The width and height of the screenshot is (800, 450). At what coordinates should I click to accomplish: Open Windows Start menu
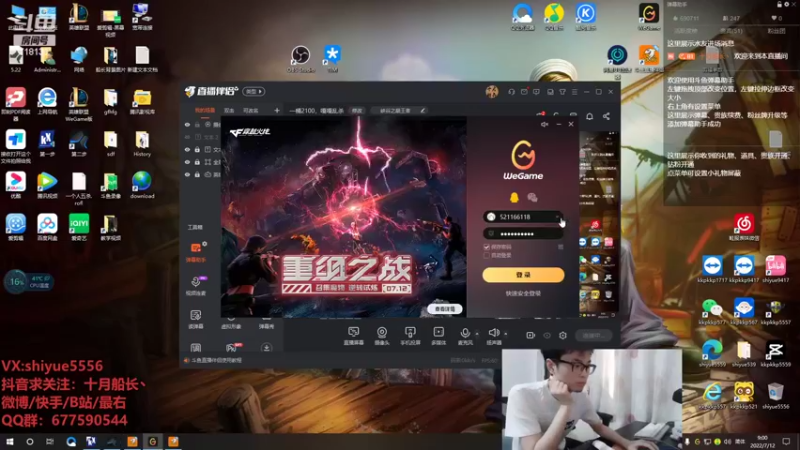(9, 442)
